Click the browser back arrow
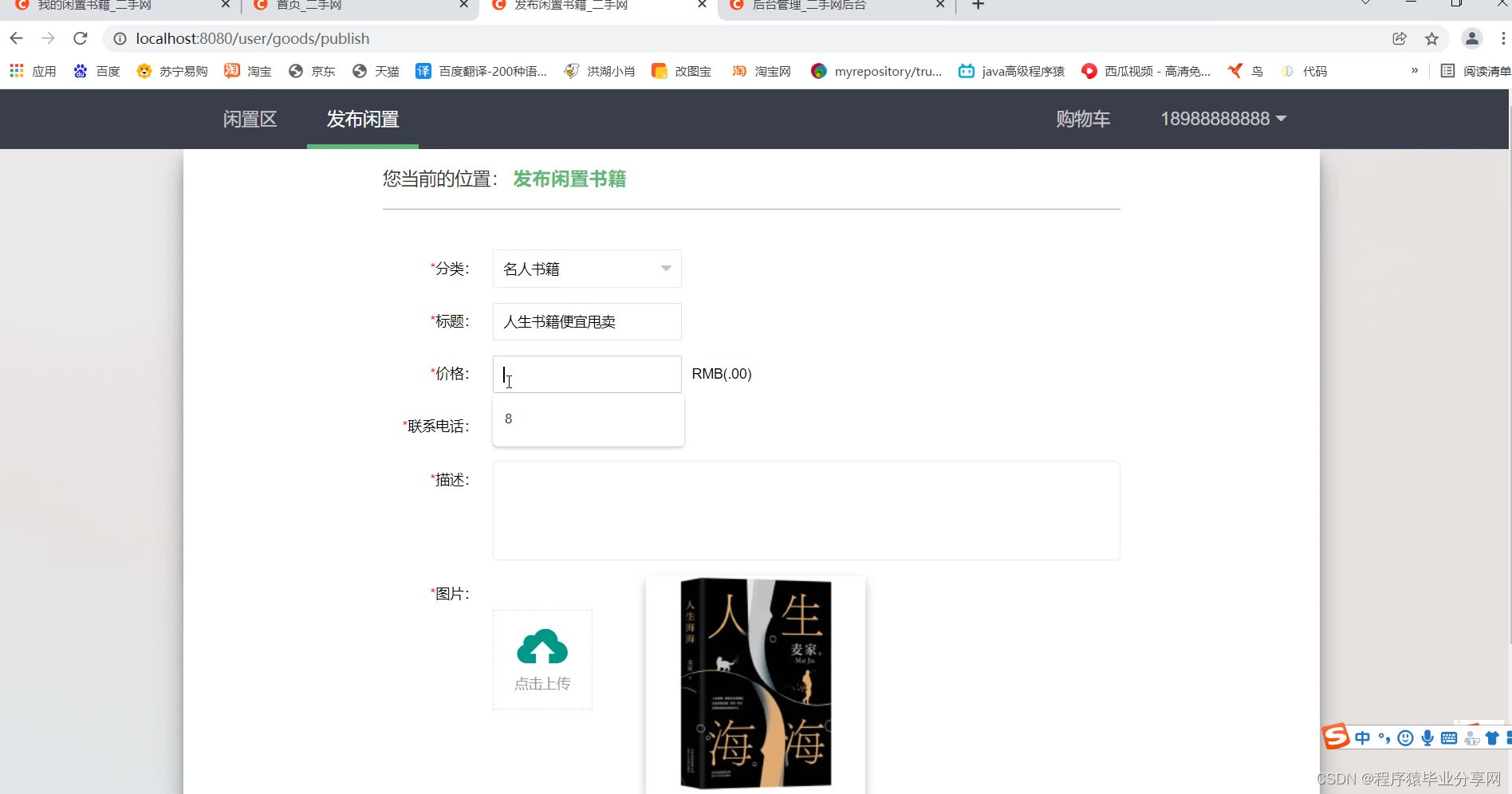Viewport: 1512px width, 794px height. tap(16, 38)
